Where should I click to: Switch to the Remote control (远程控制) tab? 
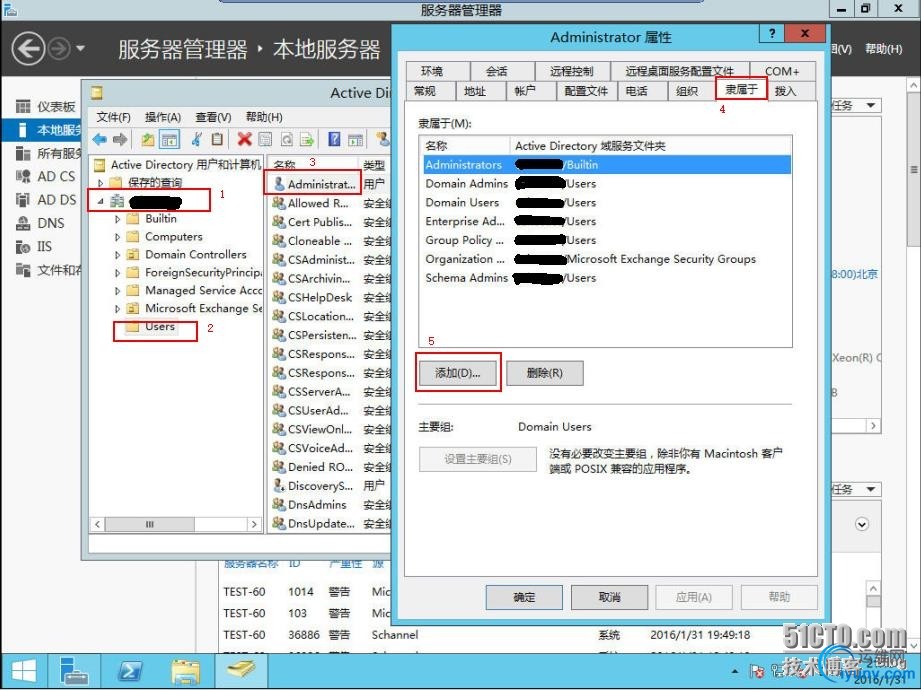pos(572,71)
